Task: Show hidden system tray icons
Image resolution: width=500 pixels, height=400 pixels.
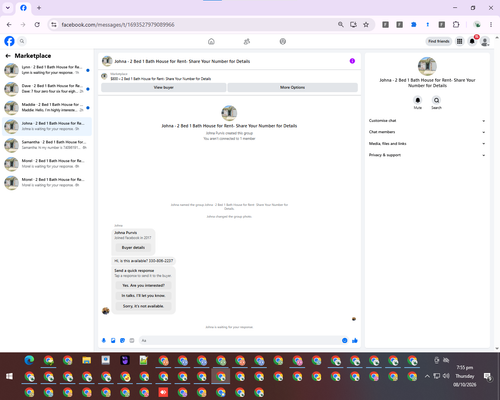Action: coord(427,376)
